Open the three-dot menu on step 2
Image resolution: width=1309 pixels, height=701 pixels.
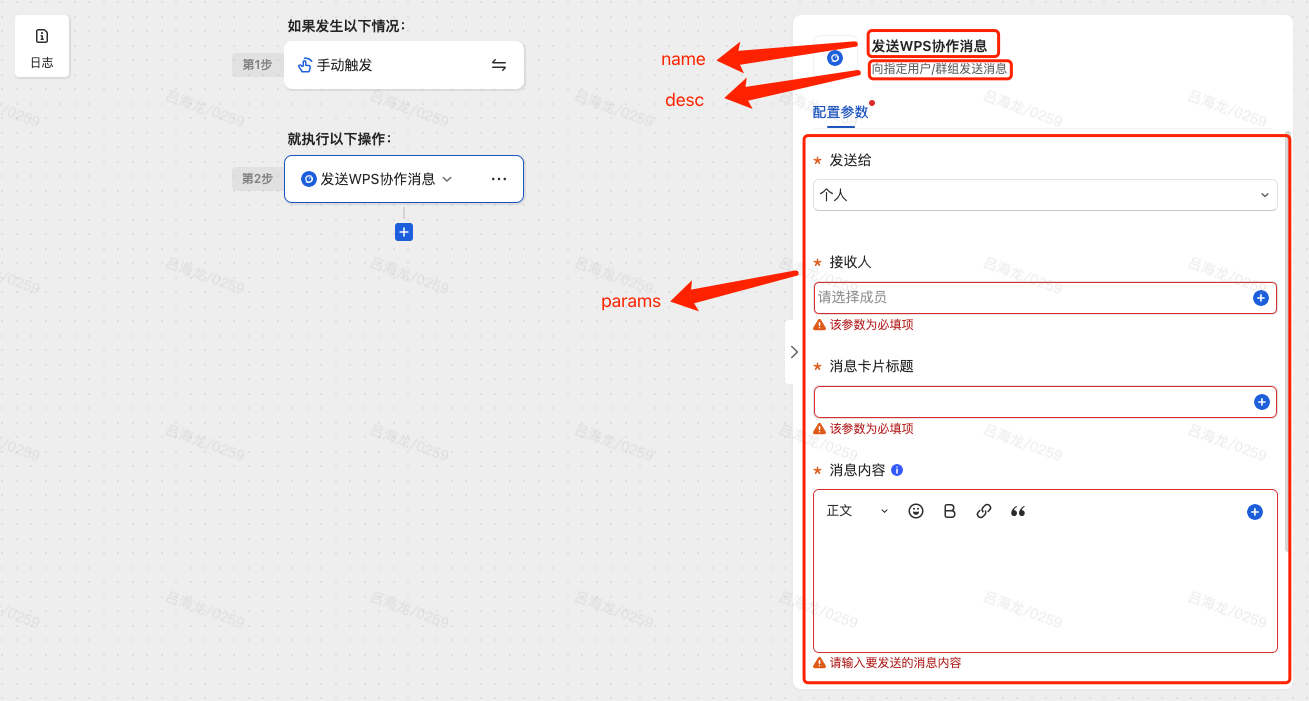coord(499,179)
